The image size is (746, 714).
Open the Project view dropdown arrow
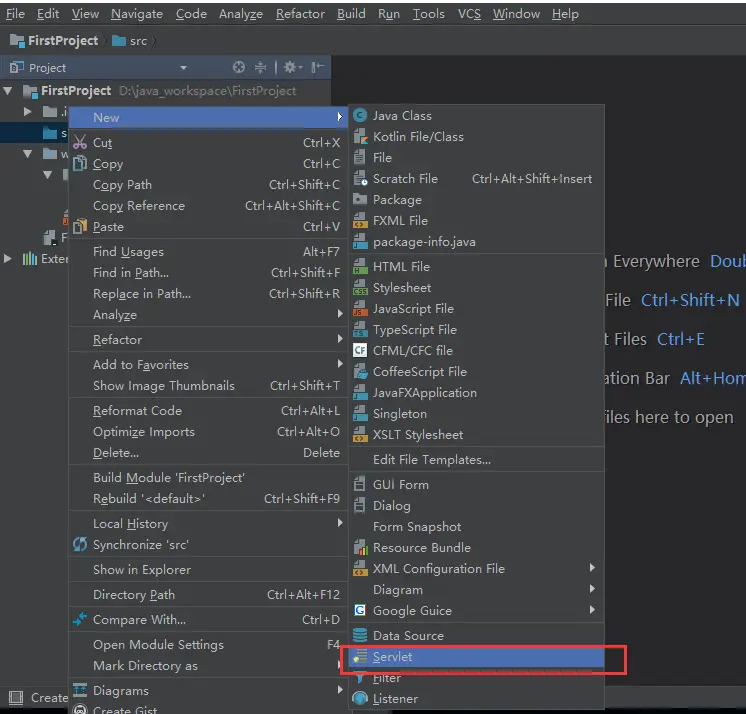(183, 68)
